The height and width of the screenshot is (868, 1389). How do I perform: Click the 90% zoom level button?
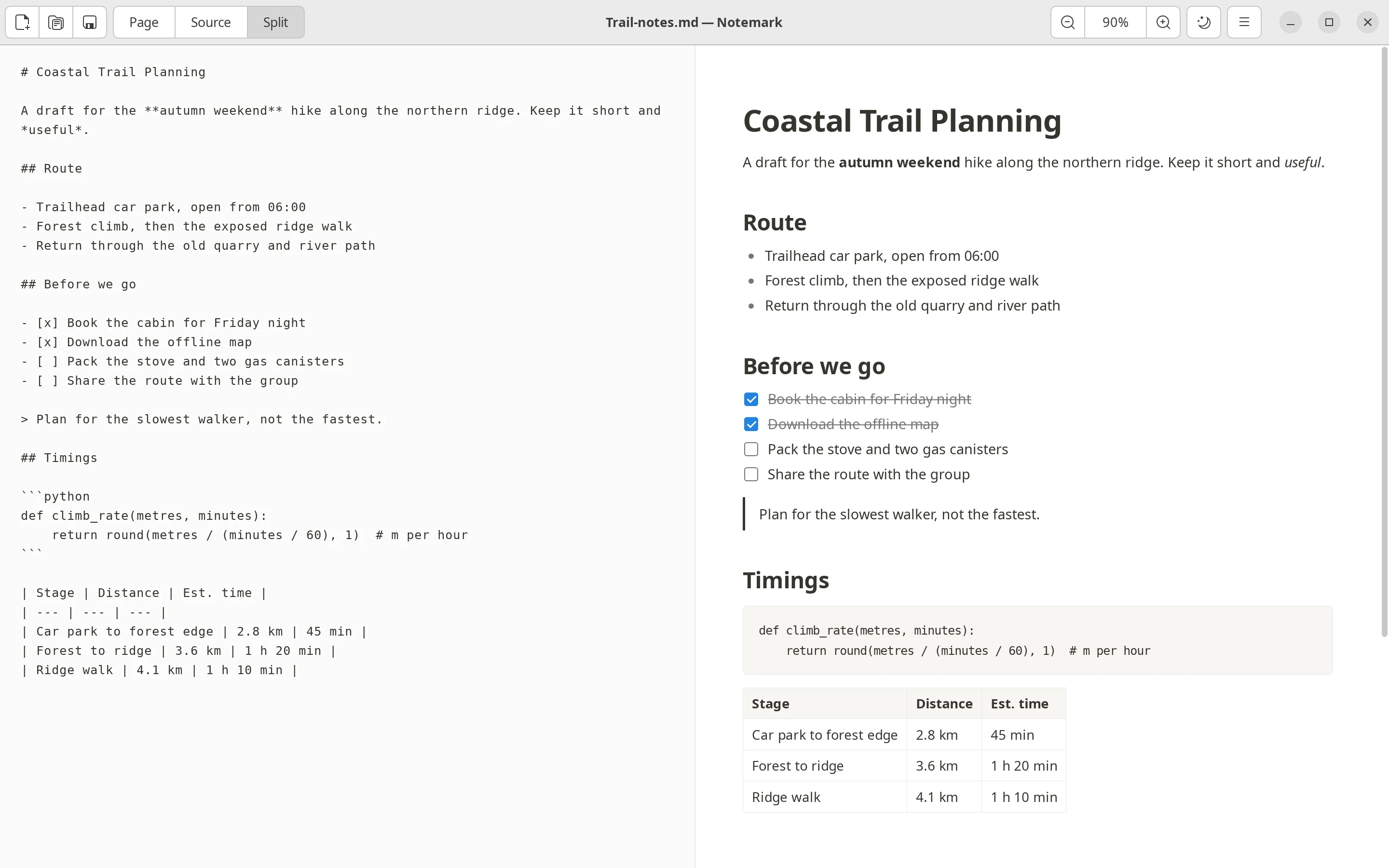pos(1115,22)
